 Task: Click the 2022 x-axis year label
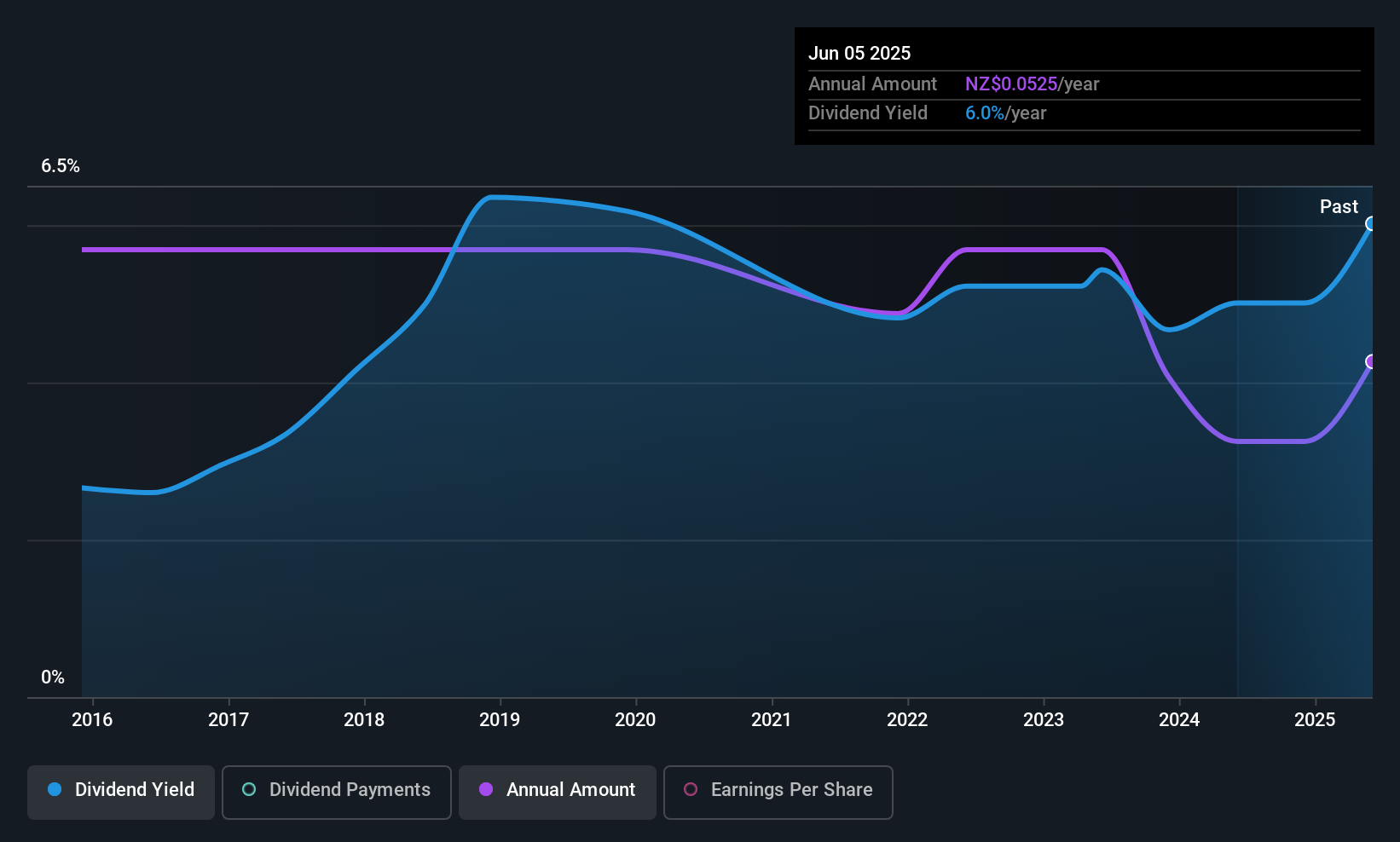pyautogui.click(x=907, y=719)
